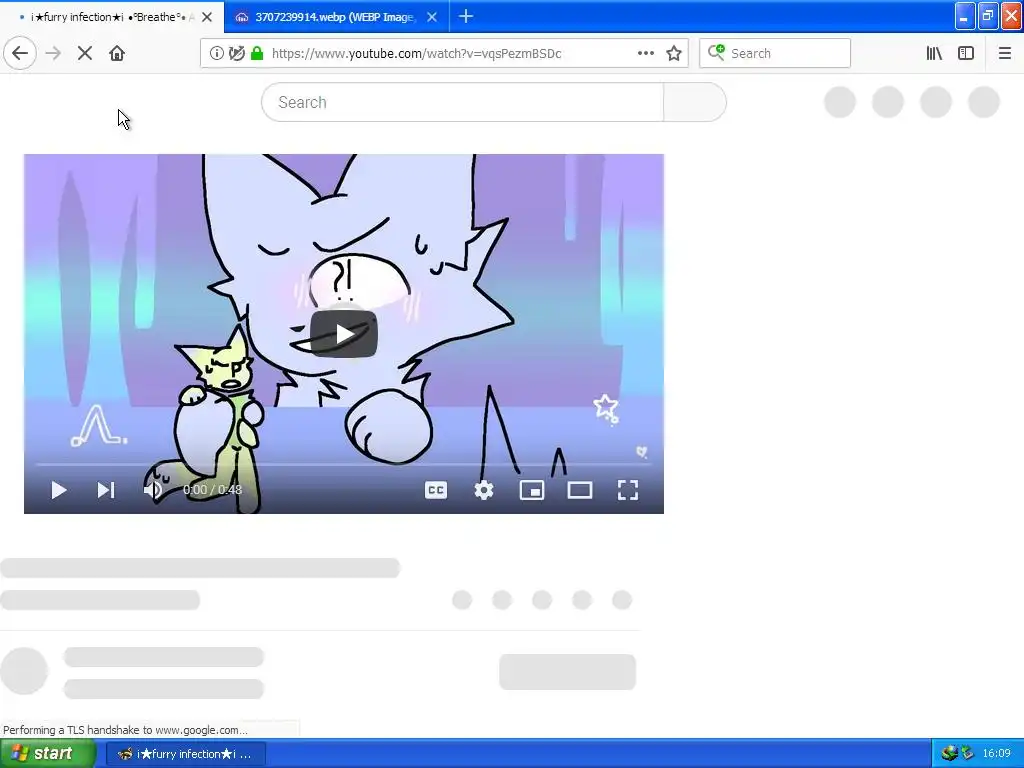Open the page actions three-dots menu

coord(646,54)
